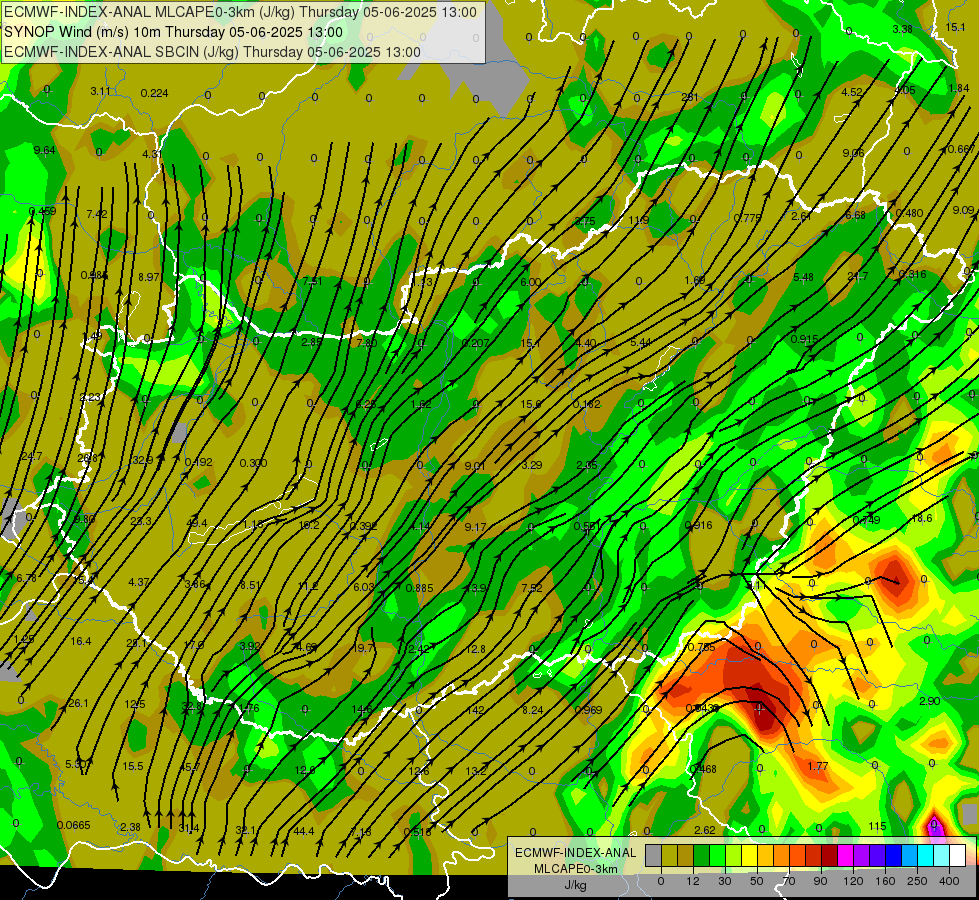
Task: Select the legend tick label 400
Action: click(949, 881)
